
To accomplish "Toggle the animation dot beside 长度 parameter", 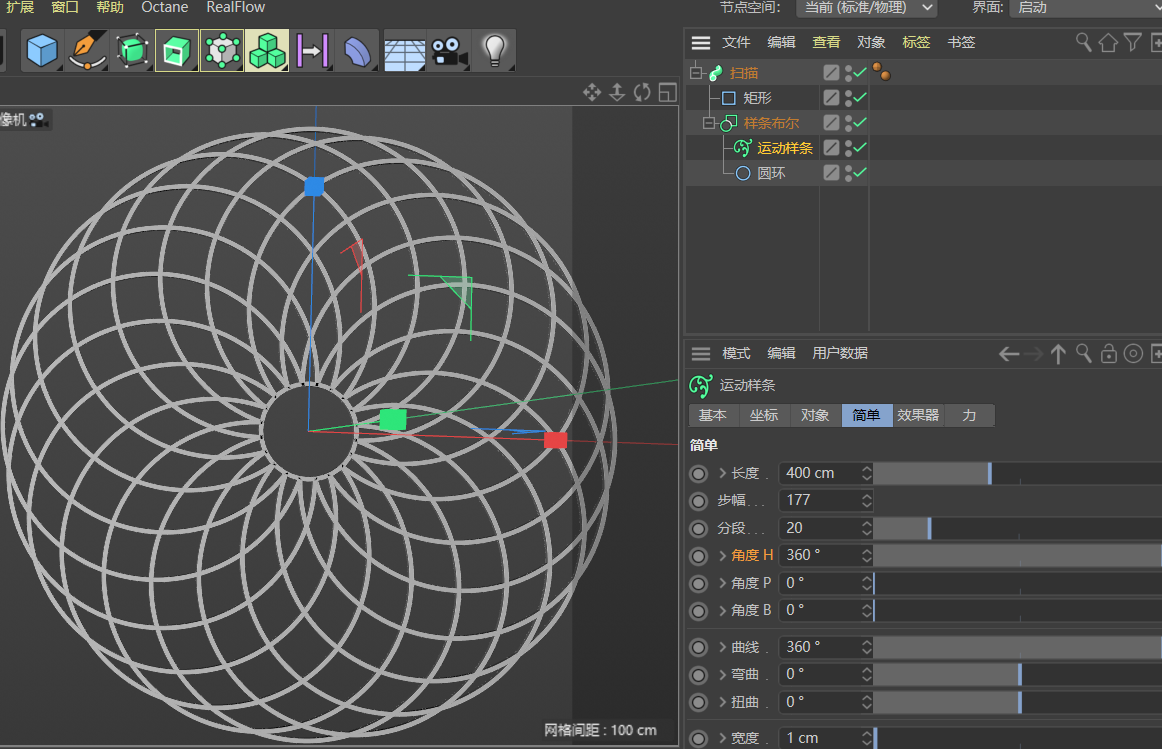I will [x=698, y=473].
